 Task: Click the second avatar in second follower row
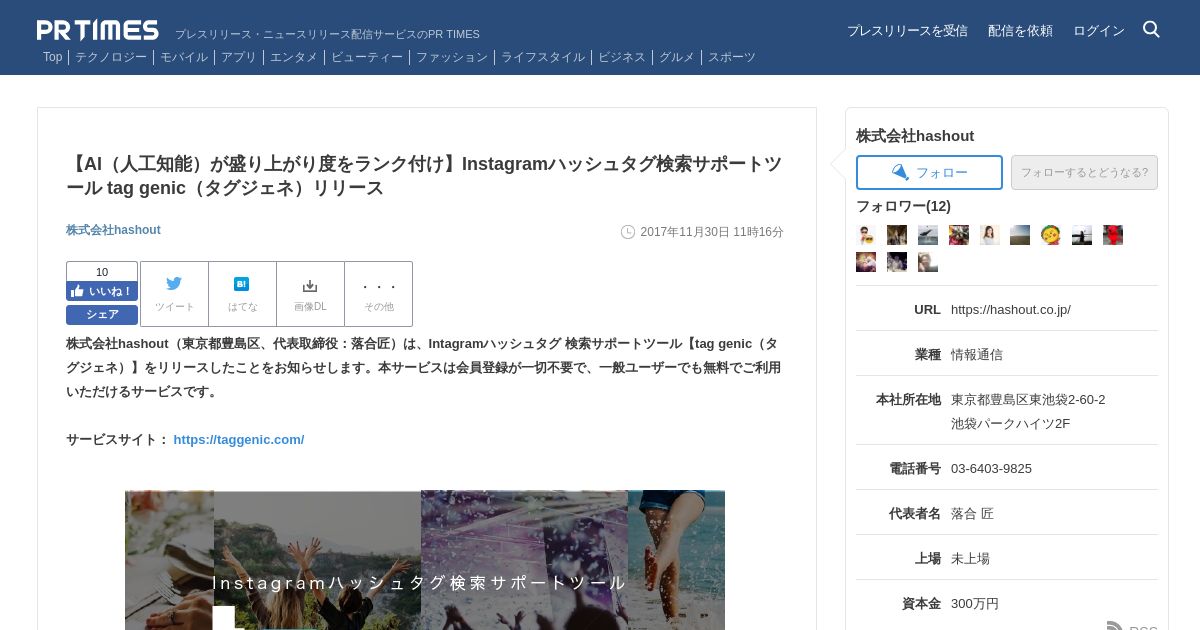pos(897,262)
